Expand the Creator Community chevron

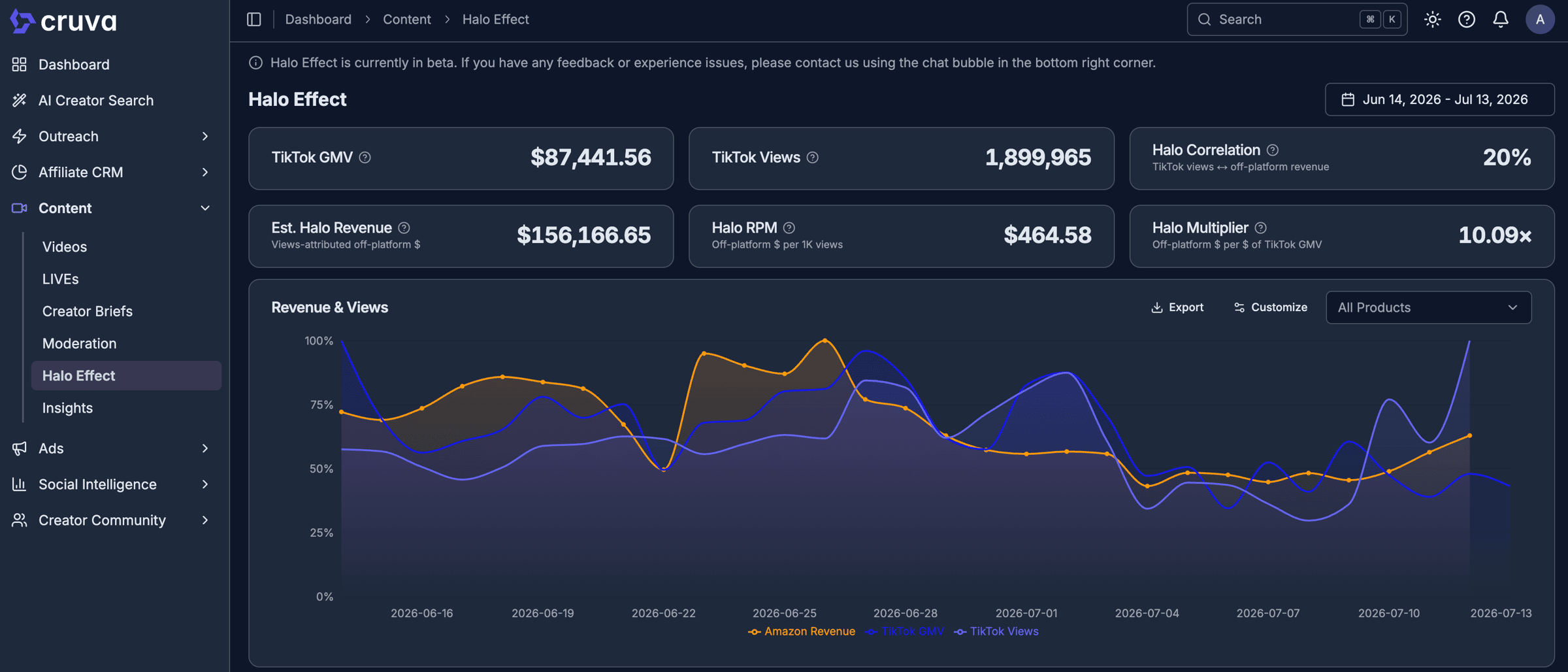(205, 520)
